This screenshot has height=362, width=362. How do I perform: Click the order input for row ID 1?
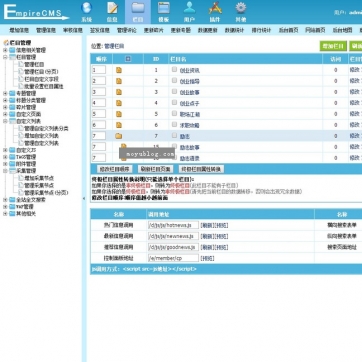click(99, 70)
